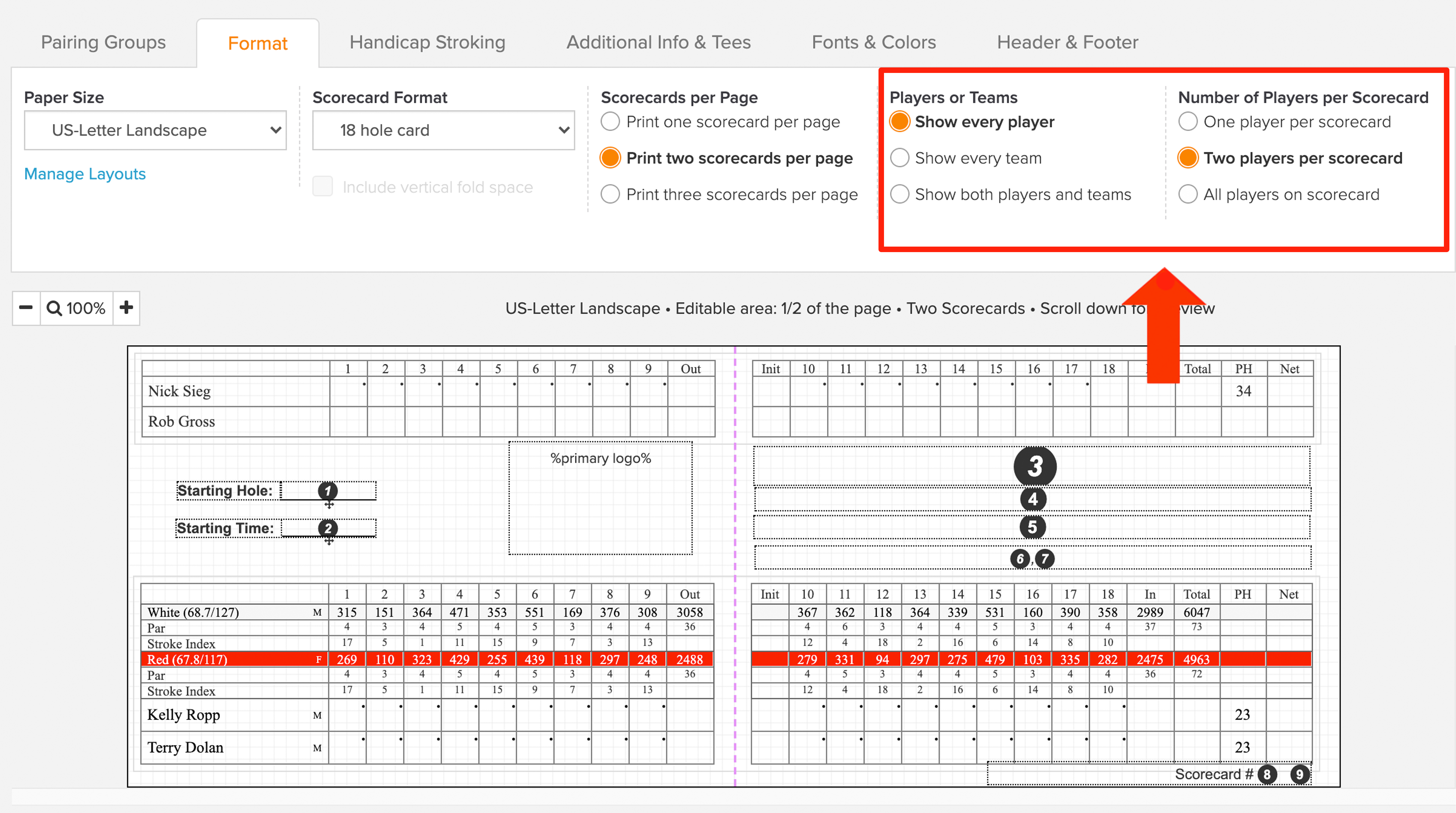Select numbered marker 1 beside Starting Hole
This screenshot has width=1456, height=813.
coord(328,491)
